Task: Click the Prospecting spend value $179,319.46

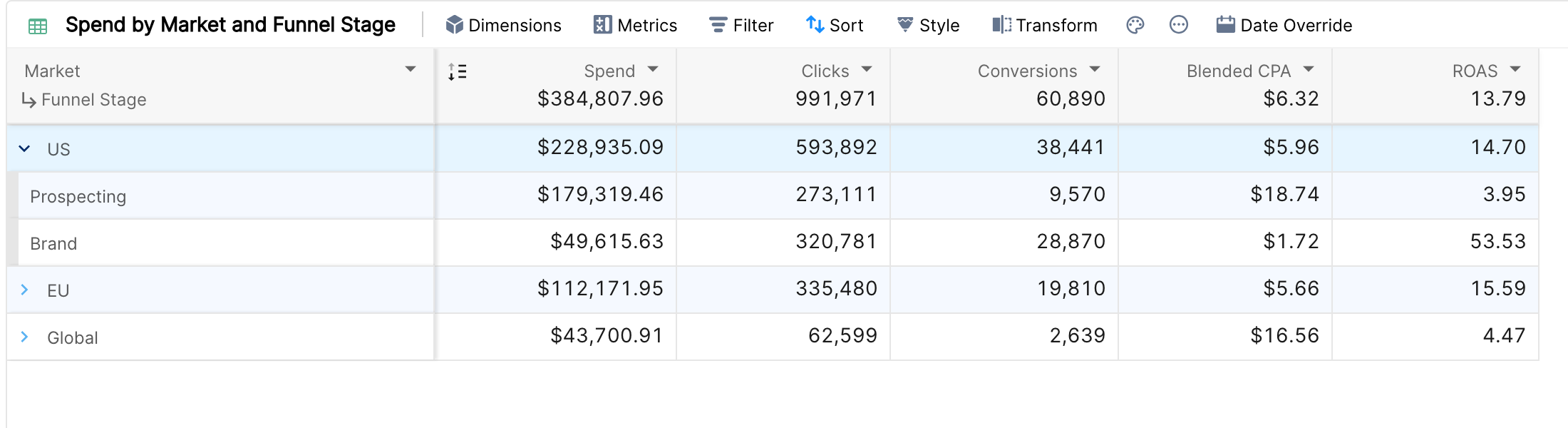Action: pos(600,194)
